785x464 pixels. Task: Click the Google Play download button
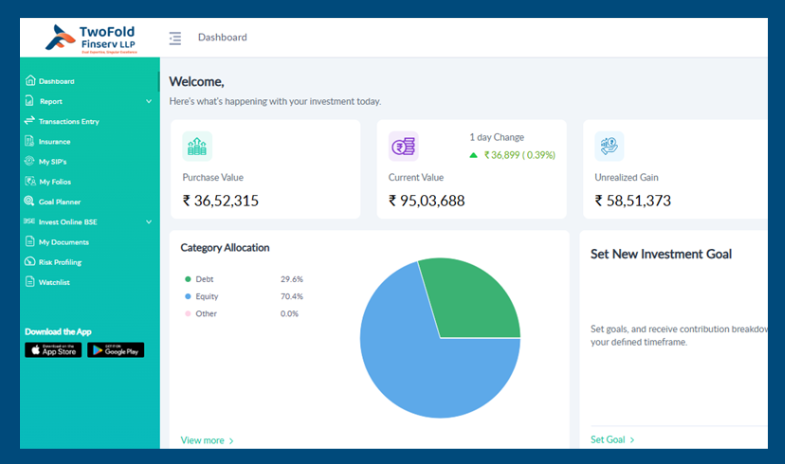[x=116, y=350]
